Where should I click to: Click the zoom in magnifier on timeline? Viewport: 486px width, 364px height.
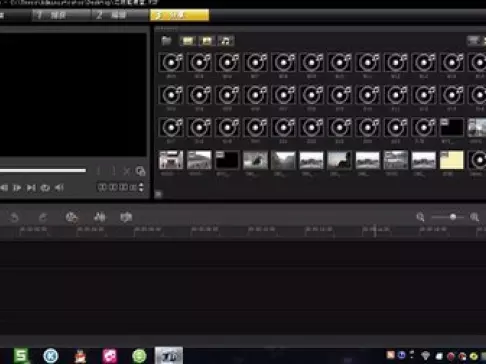474,217
